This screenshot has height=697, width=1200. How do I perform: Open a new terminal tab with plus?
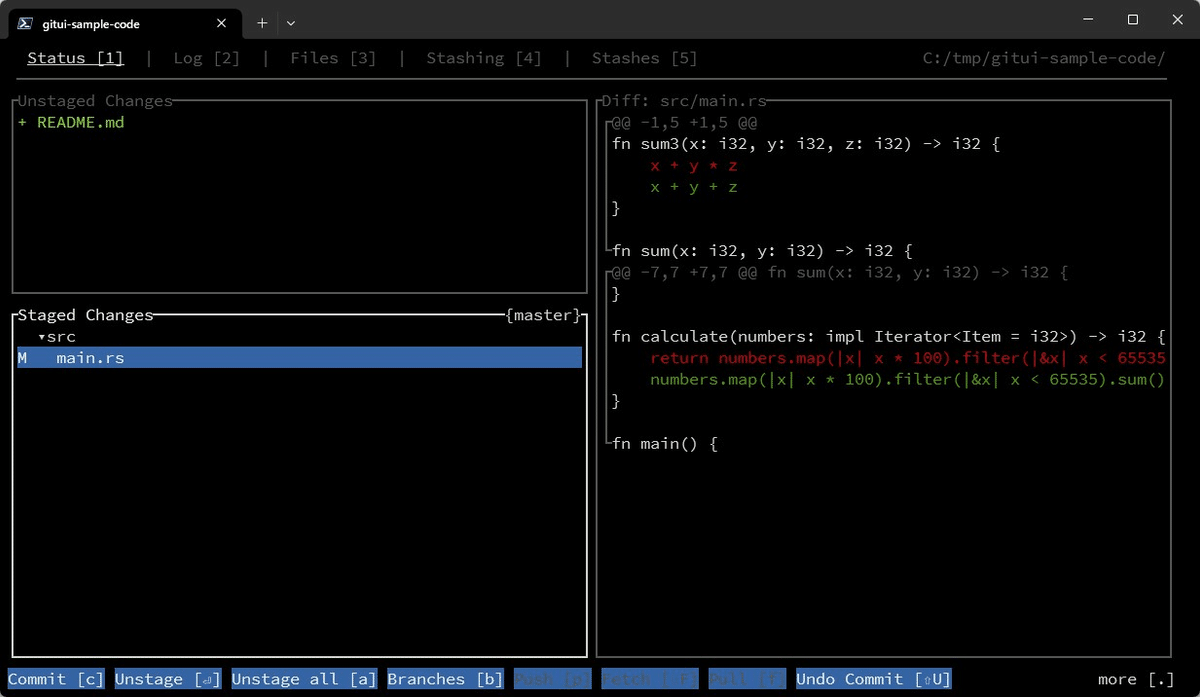tap(262, 22)
